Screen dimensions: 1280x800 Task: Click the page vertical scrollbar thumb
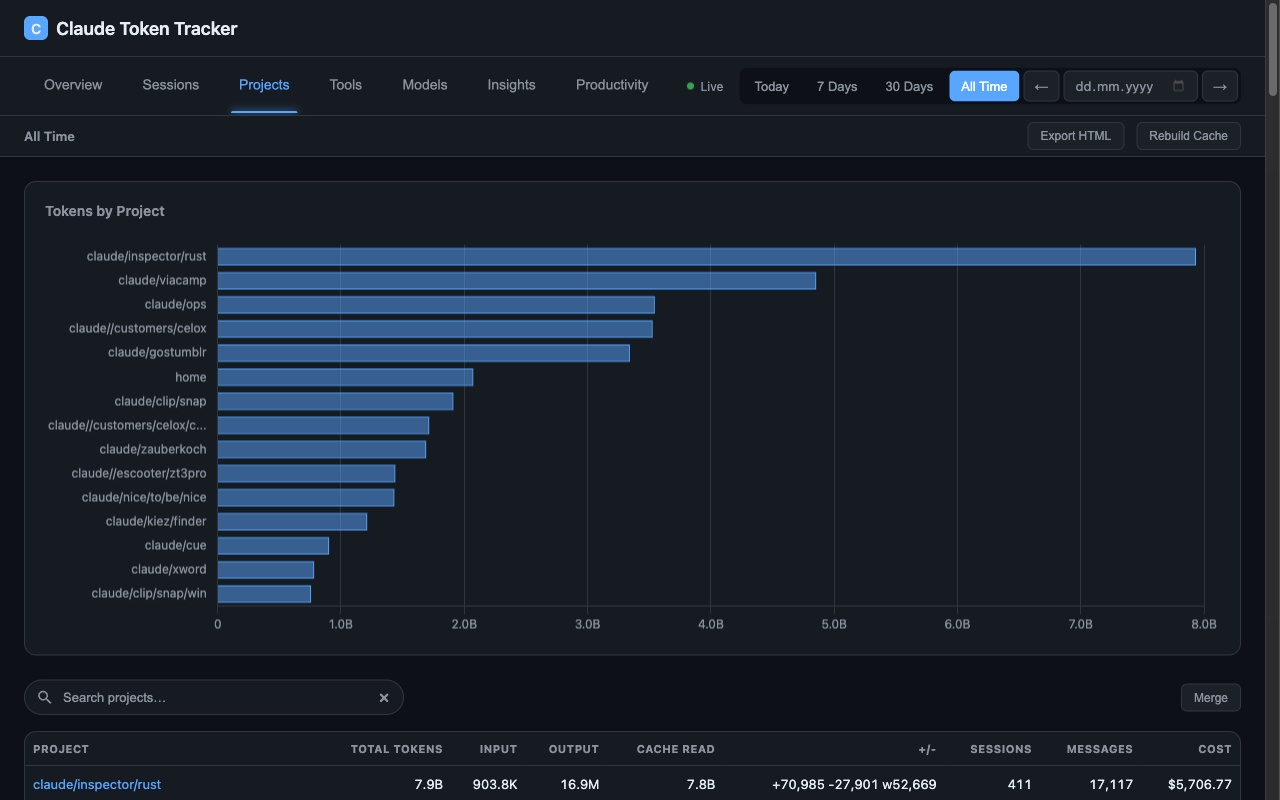click(1272, 50)
